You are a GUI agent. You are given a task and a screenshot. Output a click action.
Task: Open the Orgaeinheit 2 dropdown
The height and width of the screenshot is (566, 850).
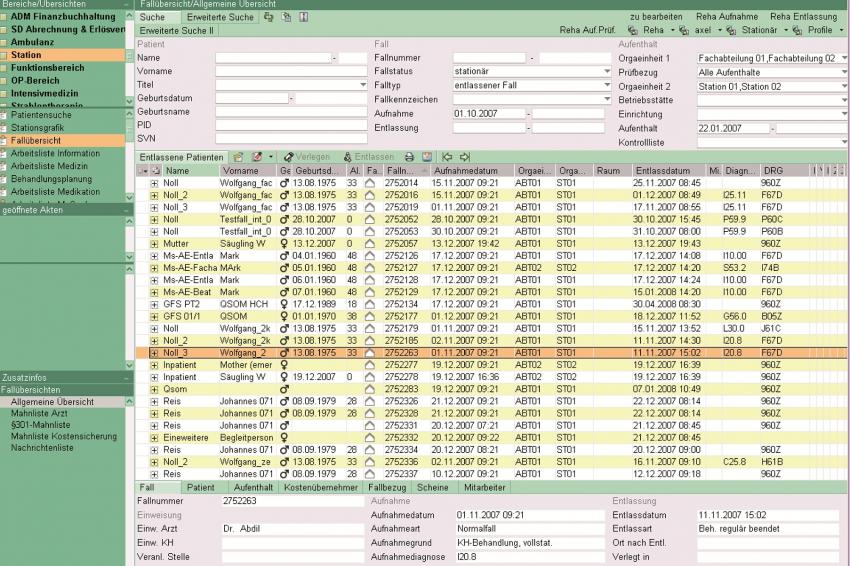[x=844, y=86]
